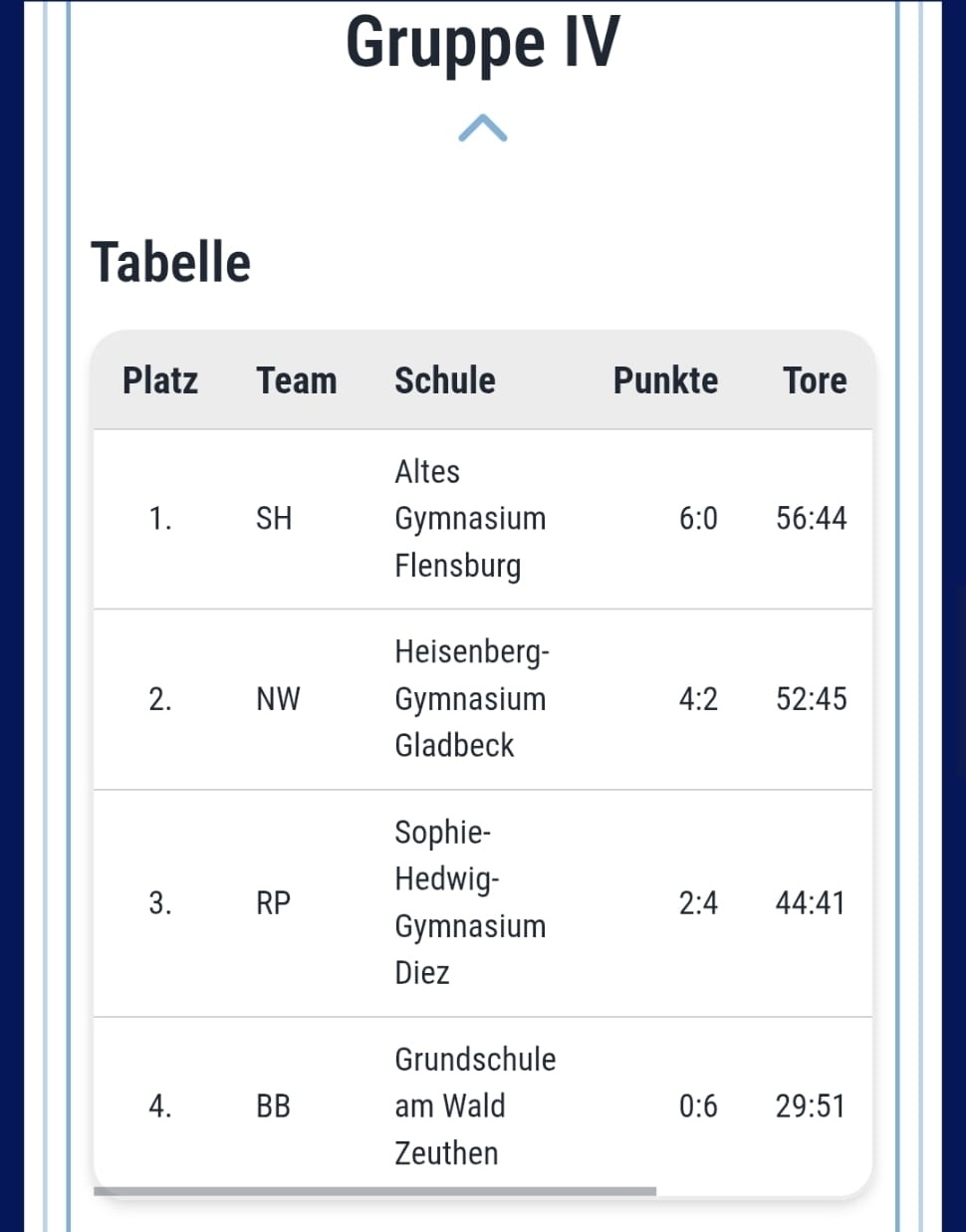Screen dimensions: 966x1232
Task: Click the Punkte column header
Action: 665,380
